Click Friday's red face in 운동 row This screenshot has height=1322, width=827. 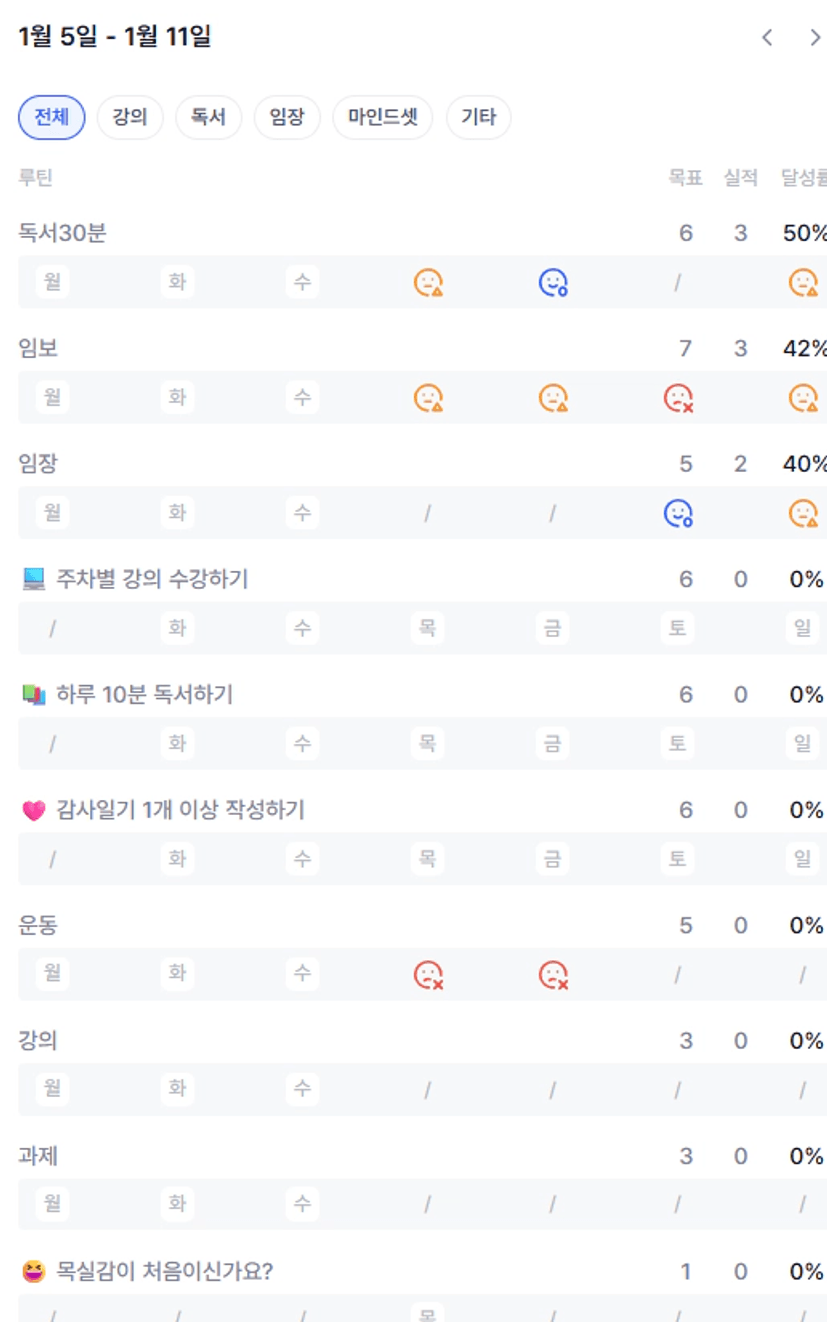click(553, 974)
